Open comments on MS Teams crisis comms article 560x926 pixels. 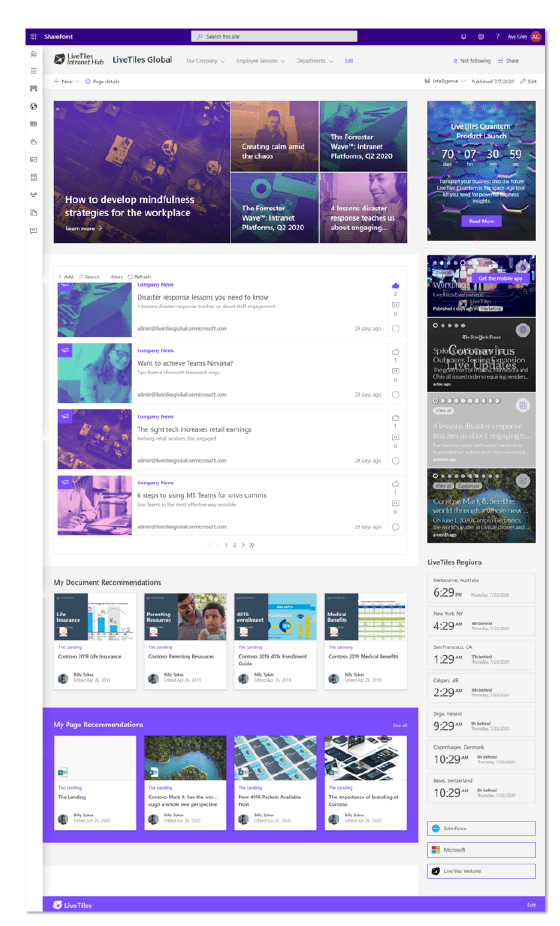click(x=395, y=504)
